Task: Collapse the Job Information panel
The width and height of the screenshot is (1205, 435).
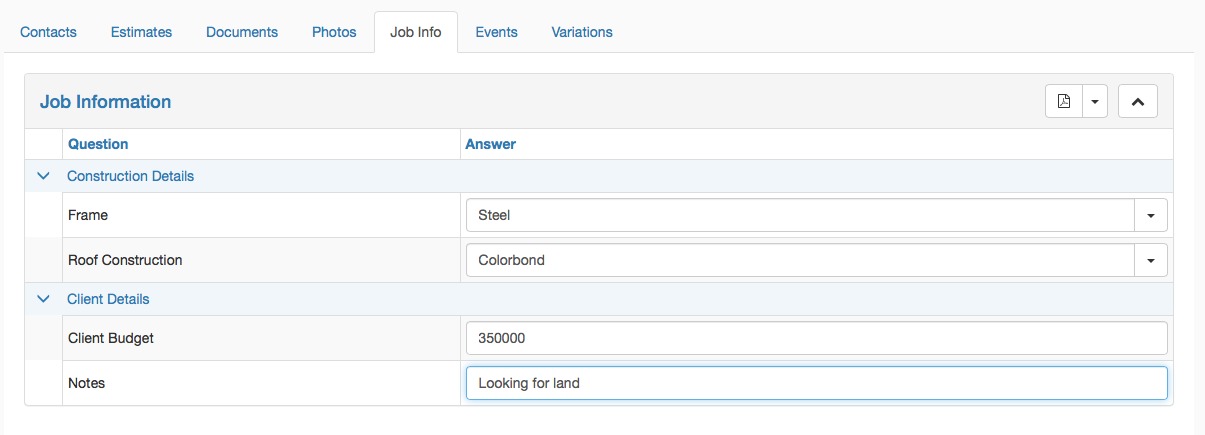Action: coord(1138,101)
